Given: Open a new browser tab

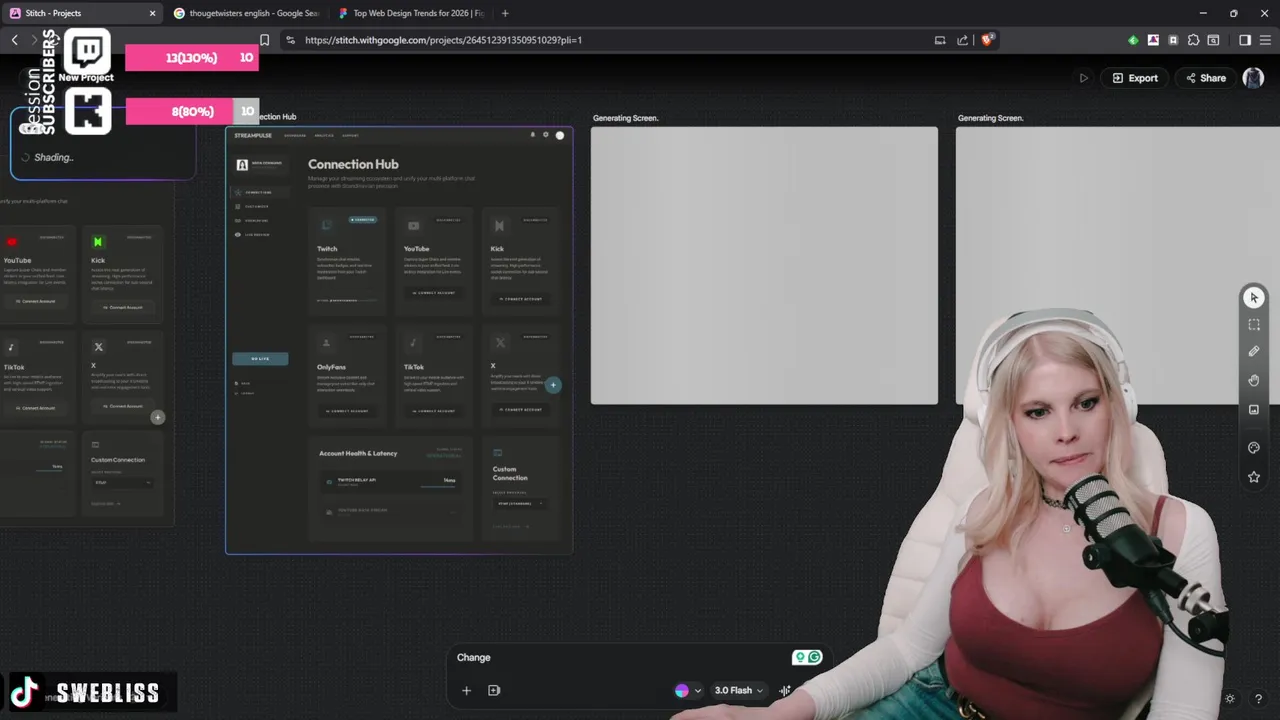Looking at the screenshot, I should coord(505,13).
